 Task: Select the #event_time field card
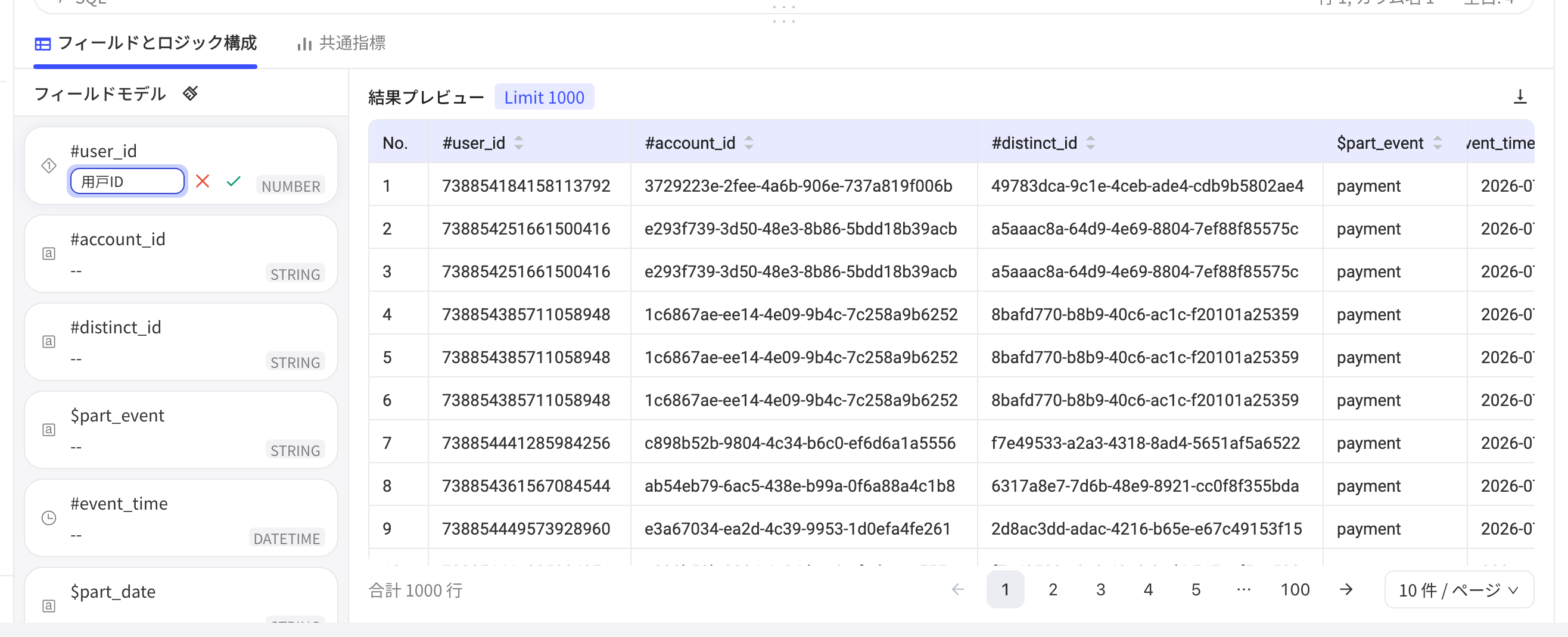click(181, 518)
